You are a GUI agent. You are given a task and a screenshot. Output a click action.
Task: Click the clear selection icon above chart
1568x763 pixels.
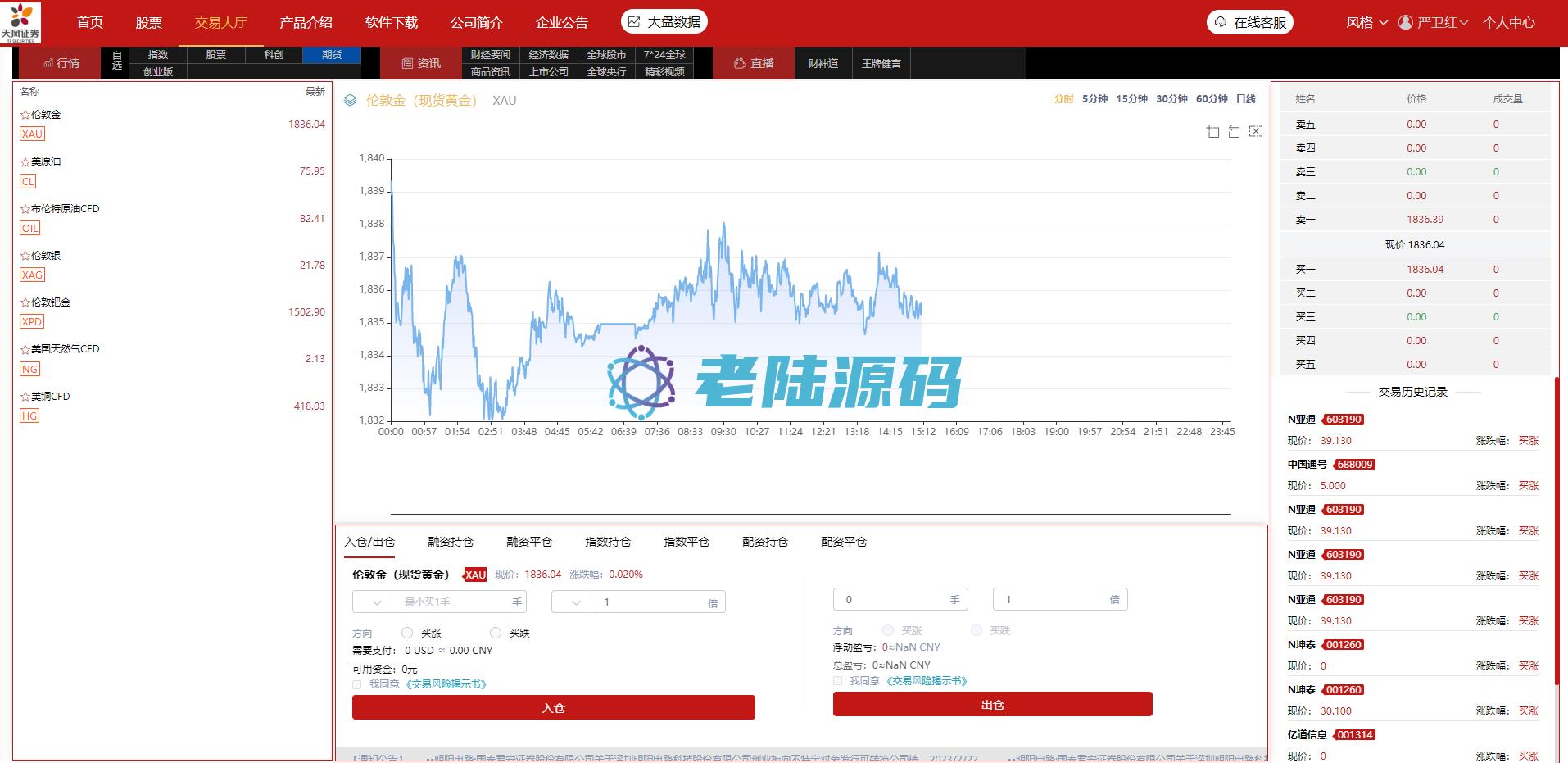1255,131
